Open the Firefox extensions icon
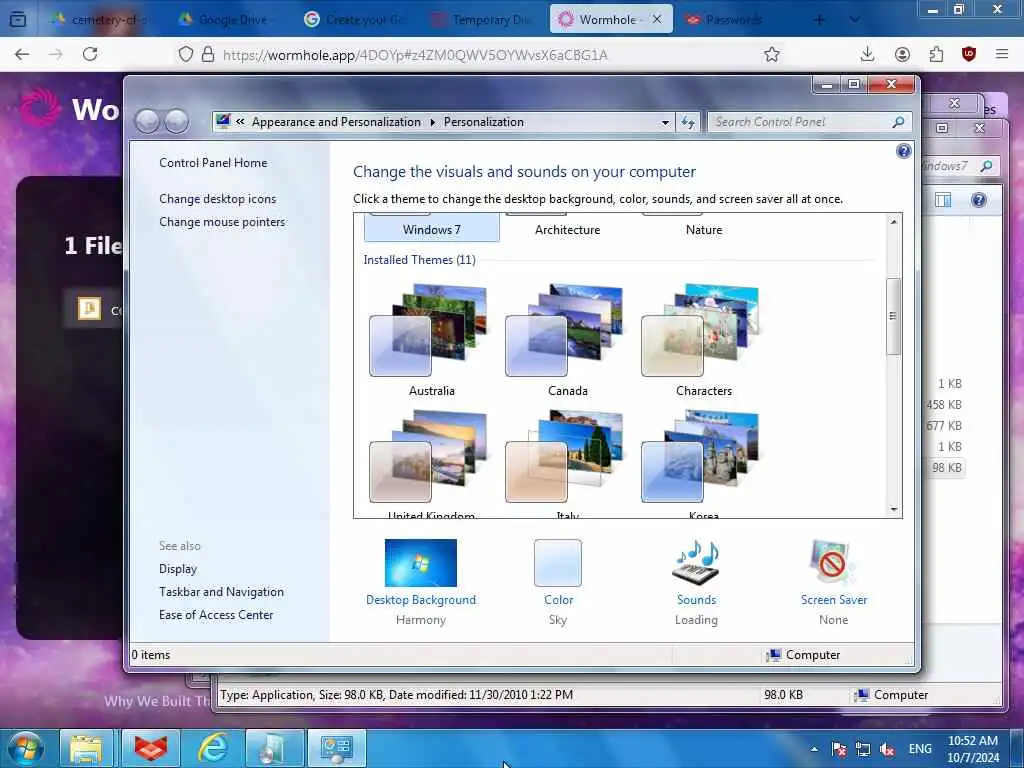The height and width of the screenshot is (768, 1024). [x=936, y=54]
